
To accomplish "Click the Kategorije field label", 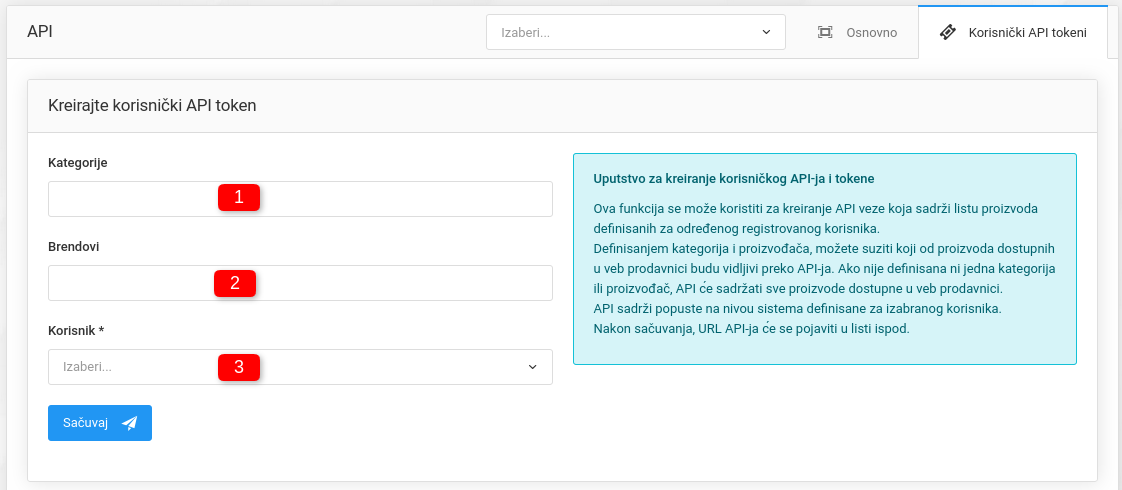I will pos(78,162).
